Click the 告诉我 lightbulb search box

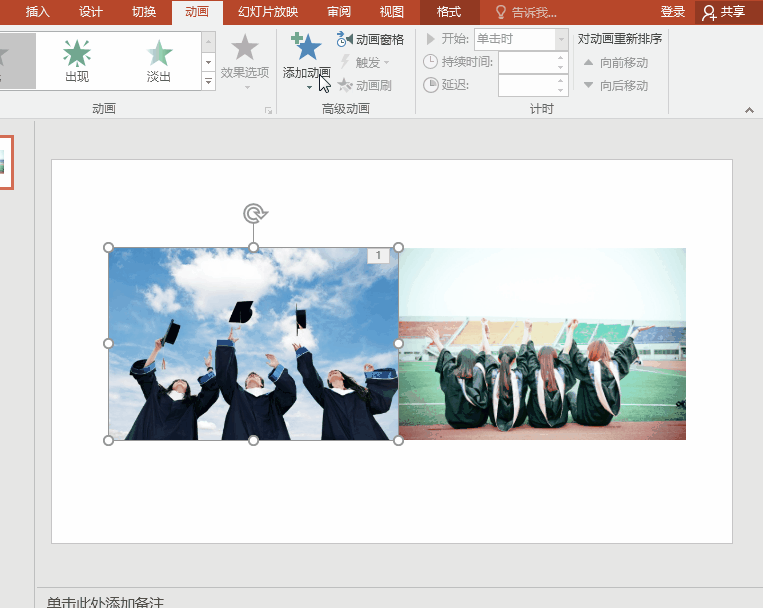(526, 12)
